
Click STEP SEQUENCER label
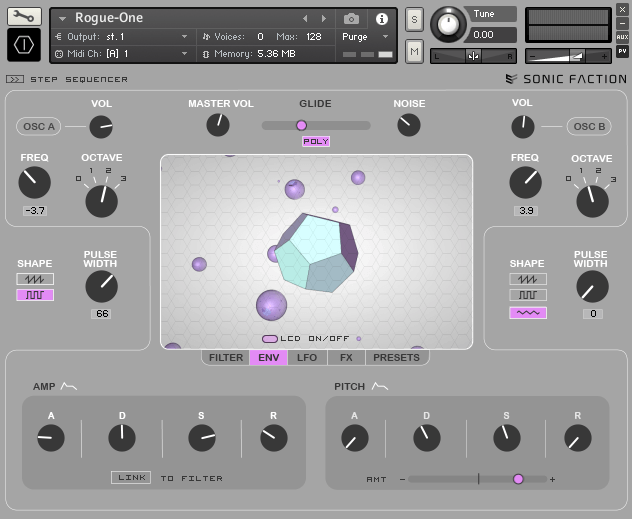[79, 79]
